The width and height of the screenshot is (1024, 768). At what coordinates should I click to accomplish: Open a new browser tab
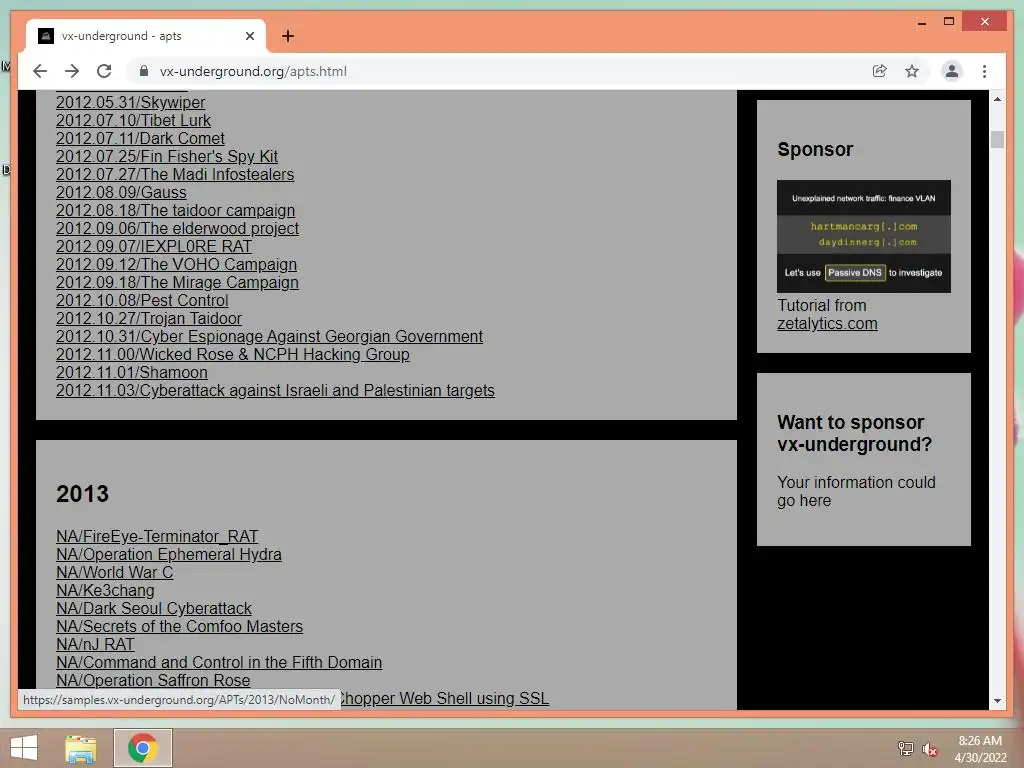(x=287, y=36)
